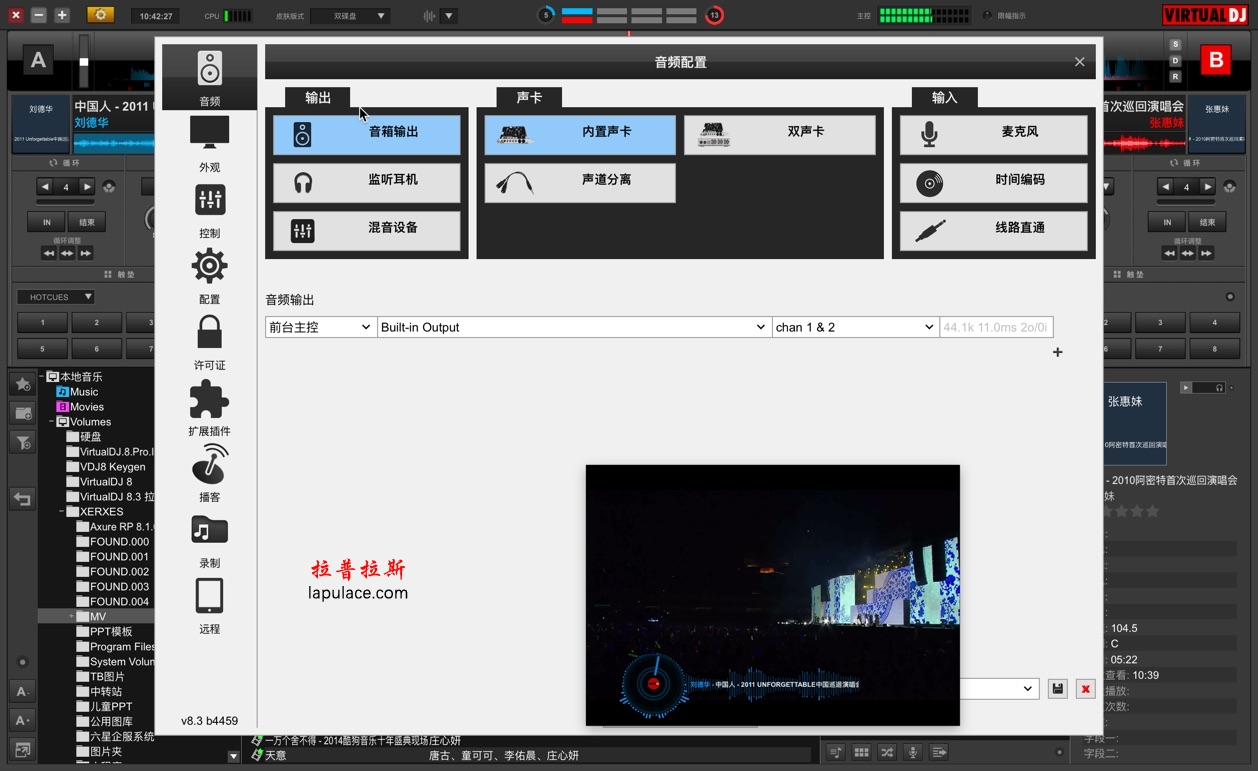1258x771 pixels.
Task: Click 混音设备 external mixer button
Action: tap(367, 230)
